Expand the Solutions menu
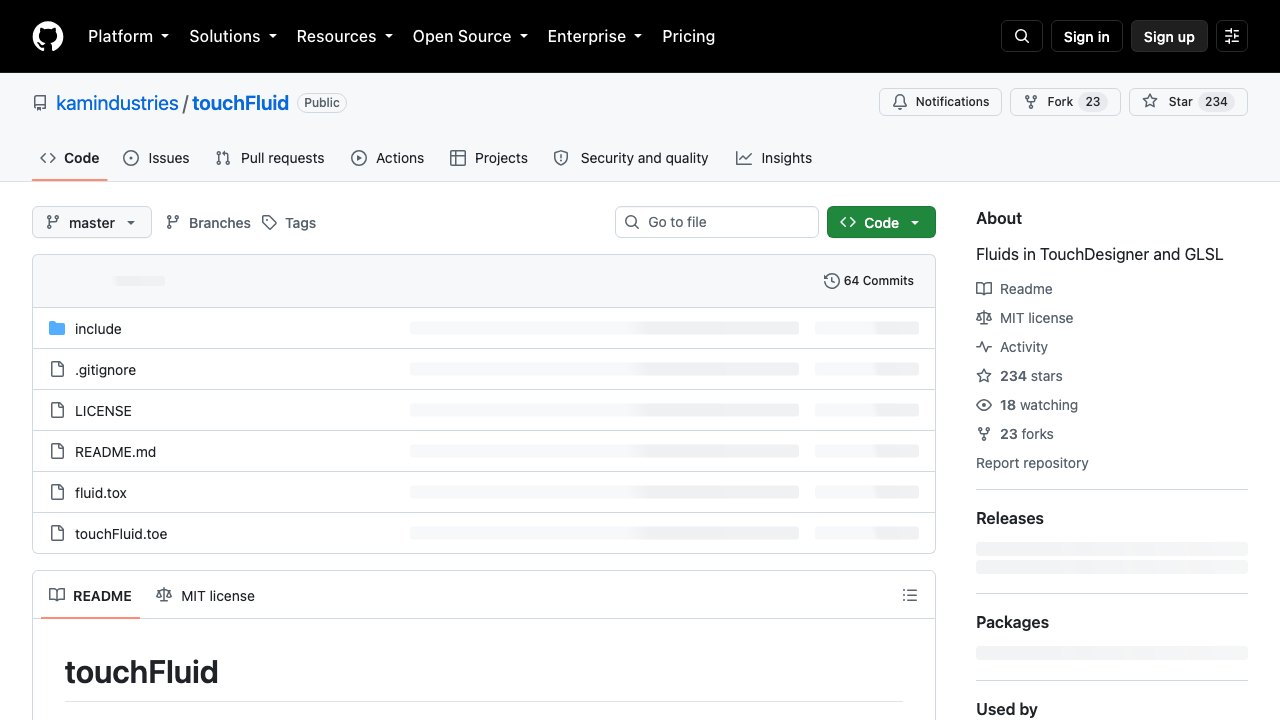The height and width of the screenshot is (720, 1280). (232, 36)
